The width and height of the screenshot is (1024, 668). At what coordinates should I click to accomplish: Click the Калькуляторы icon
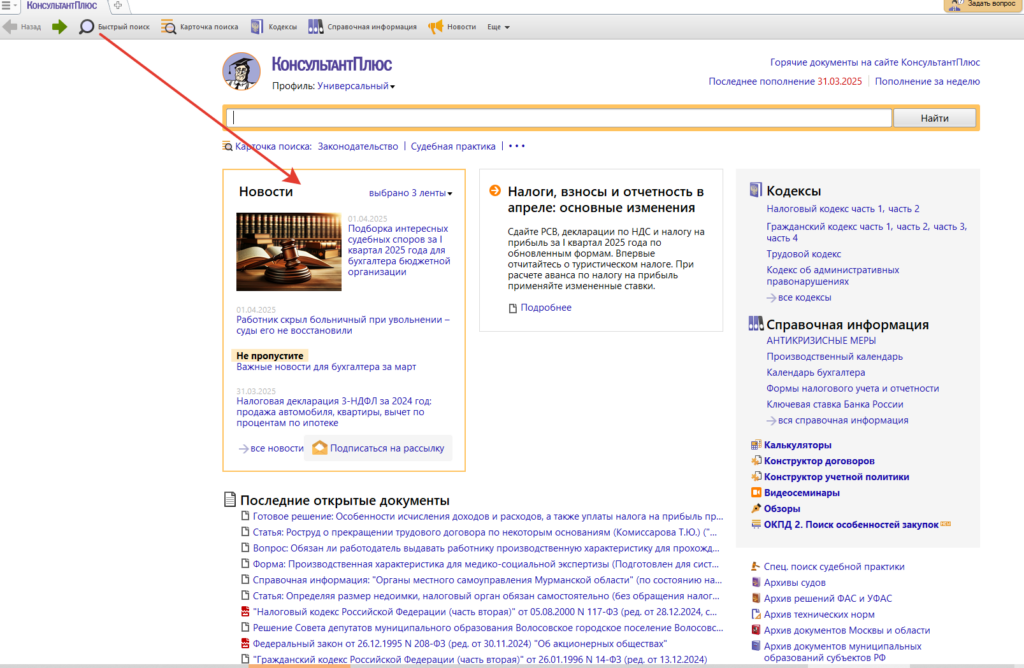(x=756, y=445)
